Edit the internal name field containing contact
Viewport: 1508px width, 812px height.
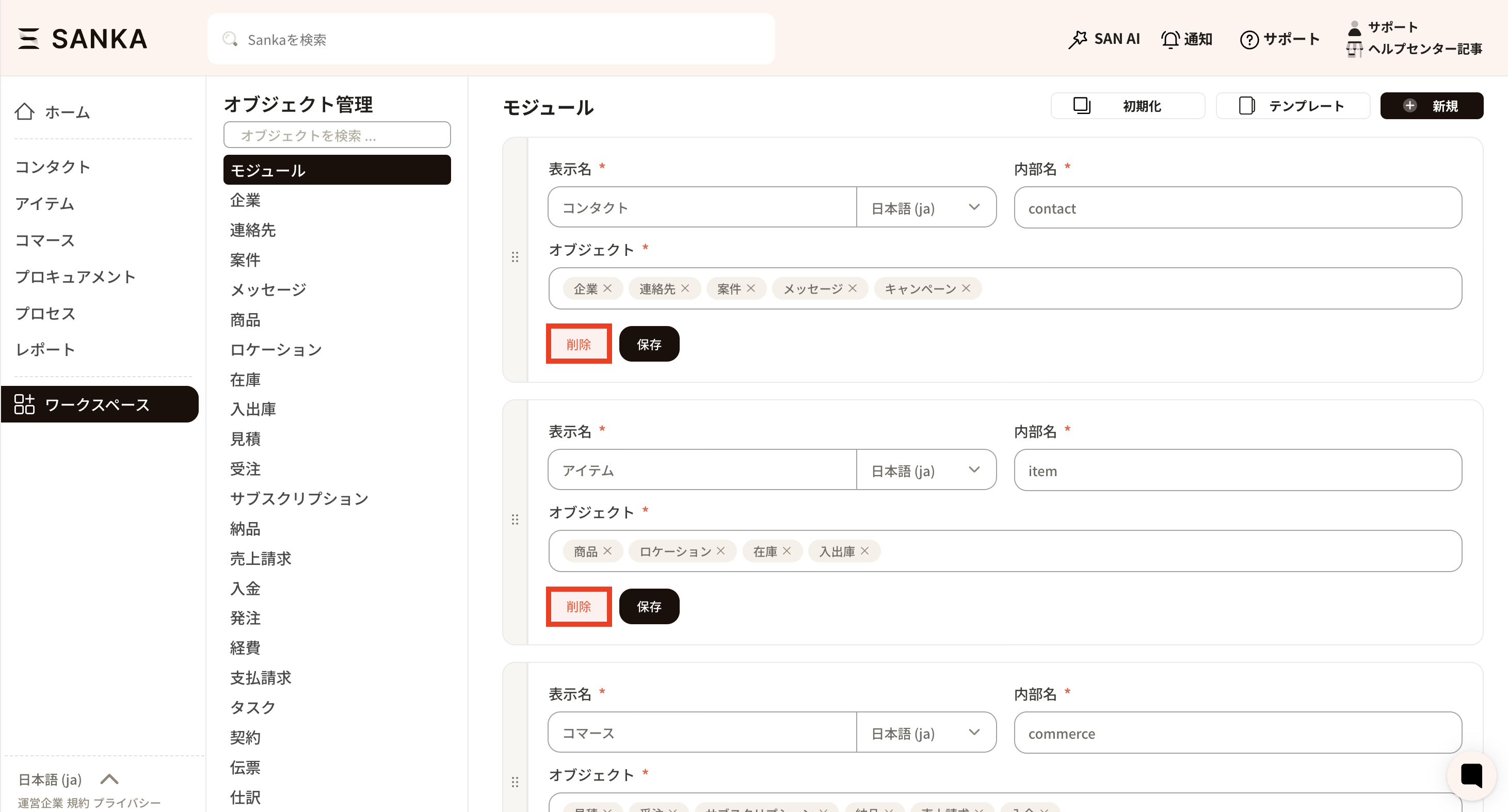(x=1238, y=208)
